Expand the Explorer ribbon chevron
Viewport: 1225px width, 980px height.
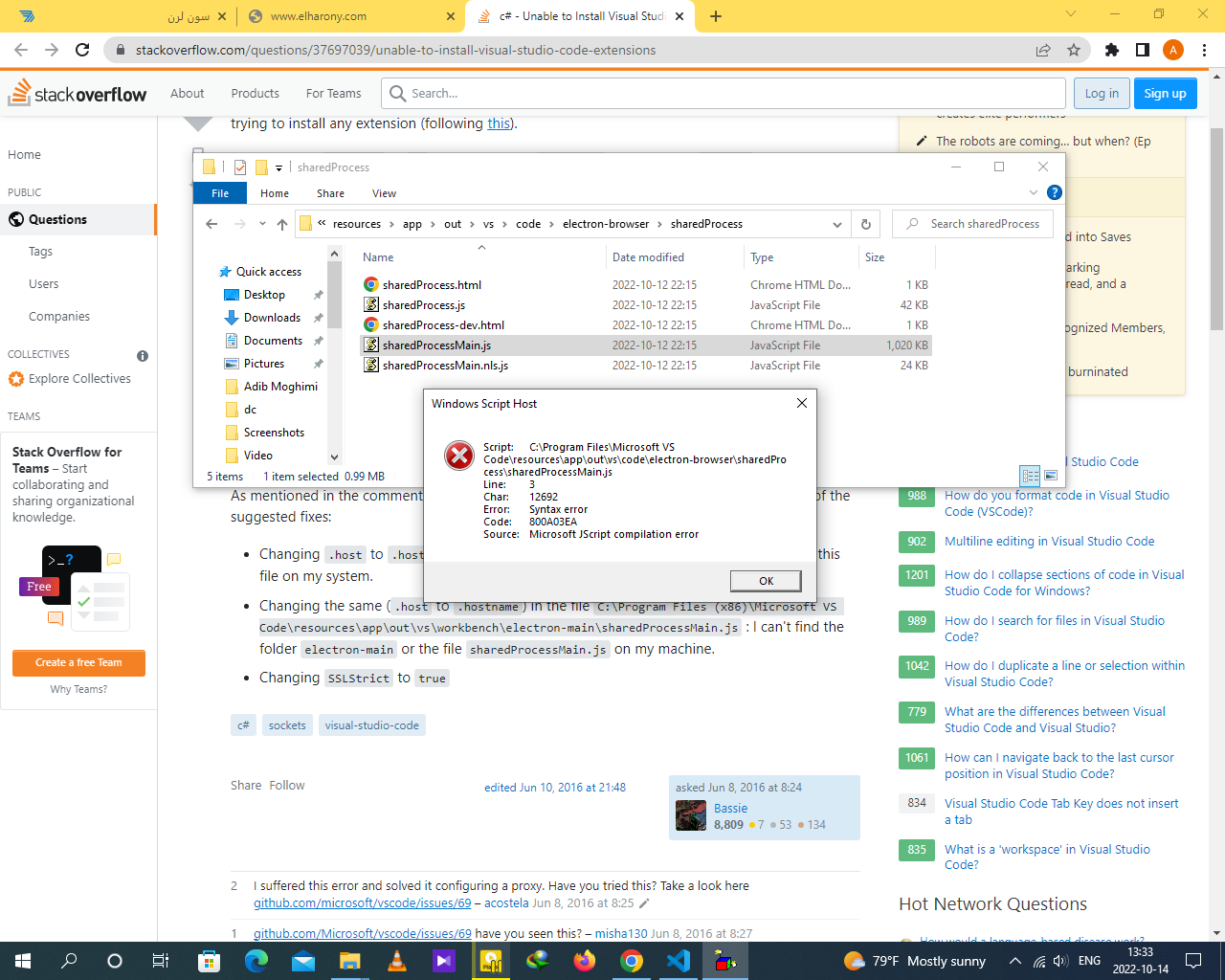coord(1034,192)
